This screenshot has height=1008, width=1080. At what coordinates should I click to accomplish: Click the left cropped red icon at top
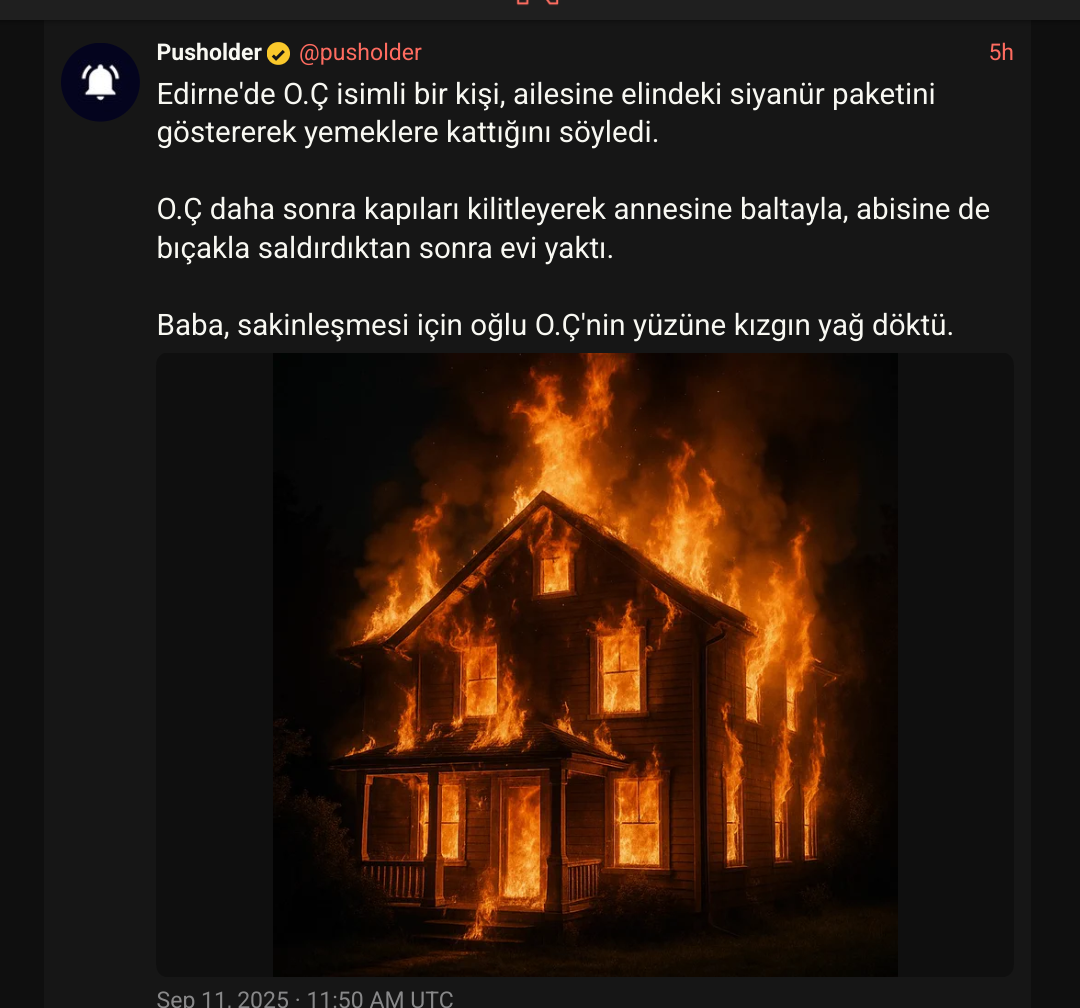coord(523,2)
